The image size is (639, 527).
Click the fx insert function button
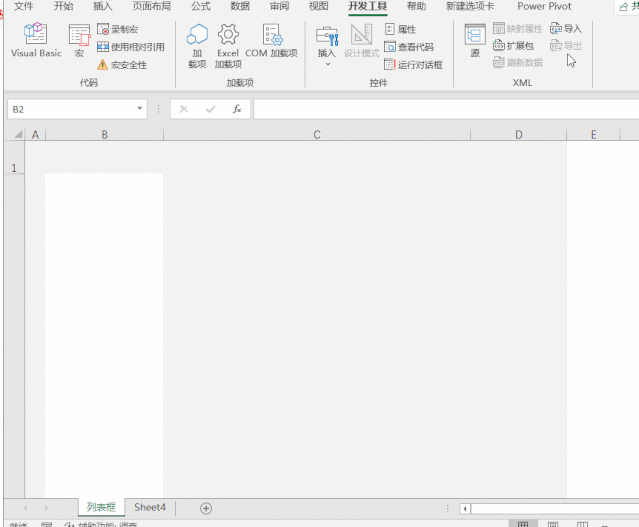pyautogui.click(x=237, y=109)
